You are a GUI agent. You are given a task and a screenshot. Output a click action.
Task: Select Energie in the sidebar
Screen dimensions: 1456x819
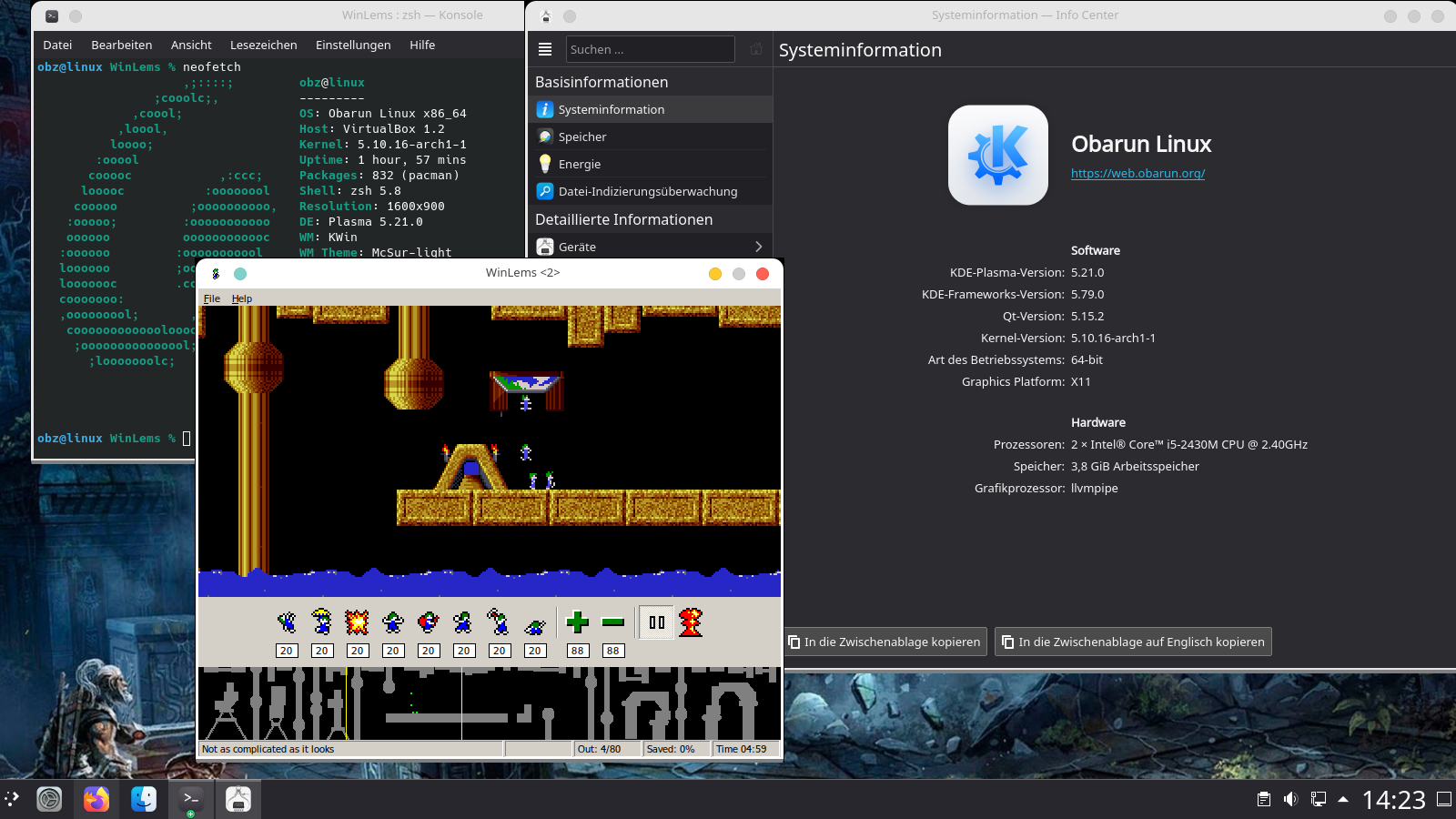[x=650, y=164]
